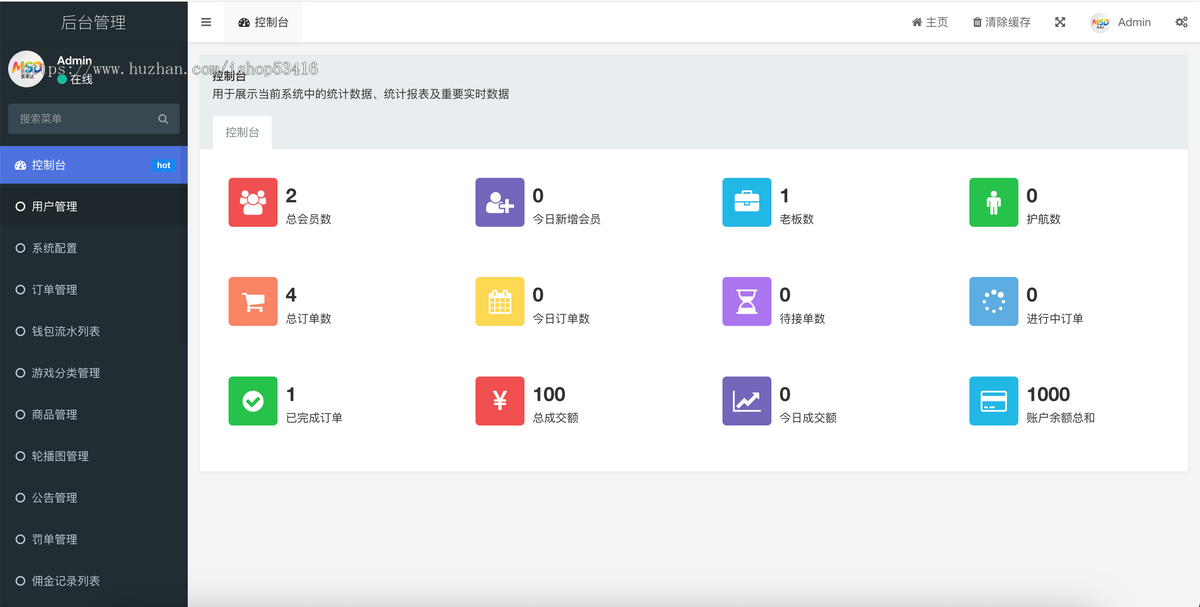
Task: Click the search magnifier icon
Action: click(163, 119)
